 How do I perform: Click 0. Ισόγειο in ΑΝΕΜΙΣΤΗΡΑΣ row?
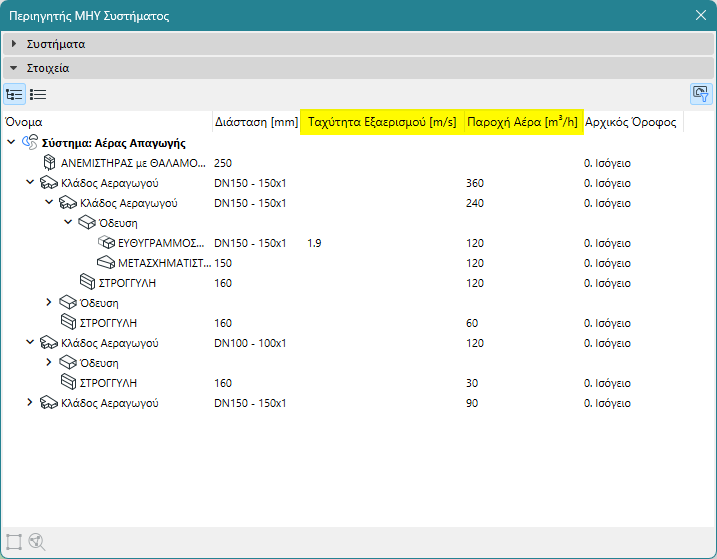607,163
